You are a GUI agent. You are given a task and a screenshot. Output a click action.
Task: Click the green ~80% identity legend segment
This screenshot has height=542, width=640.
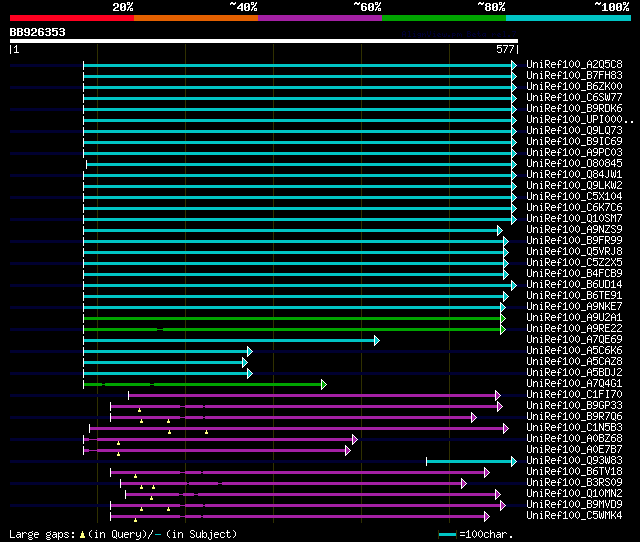[444, 18]
